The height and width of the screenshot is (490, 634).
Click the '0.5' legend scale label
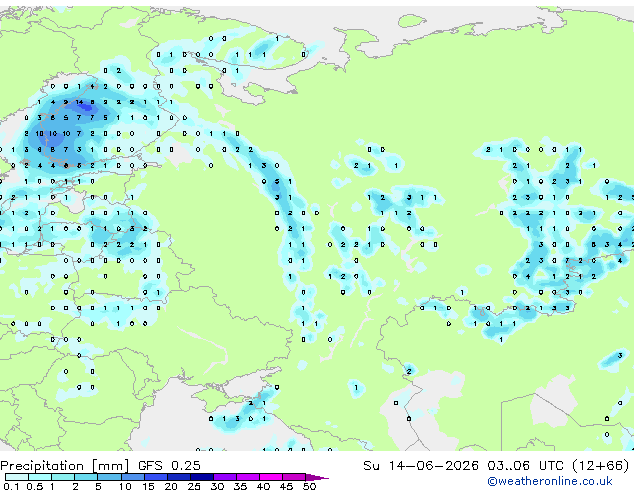click(x=34, y=486)
